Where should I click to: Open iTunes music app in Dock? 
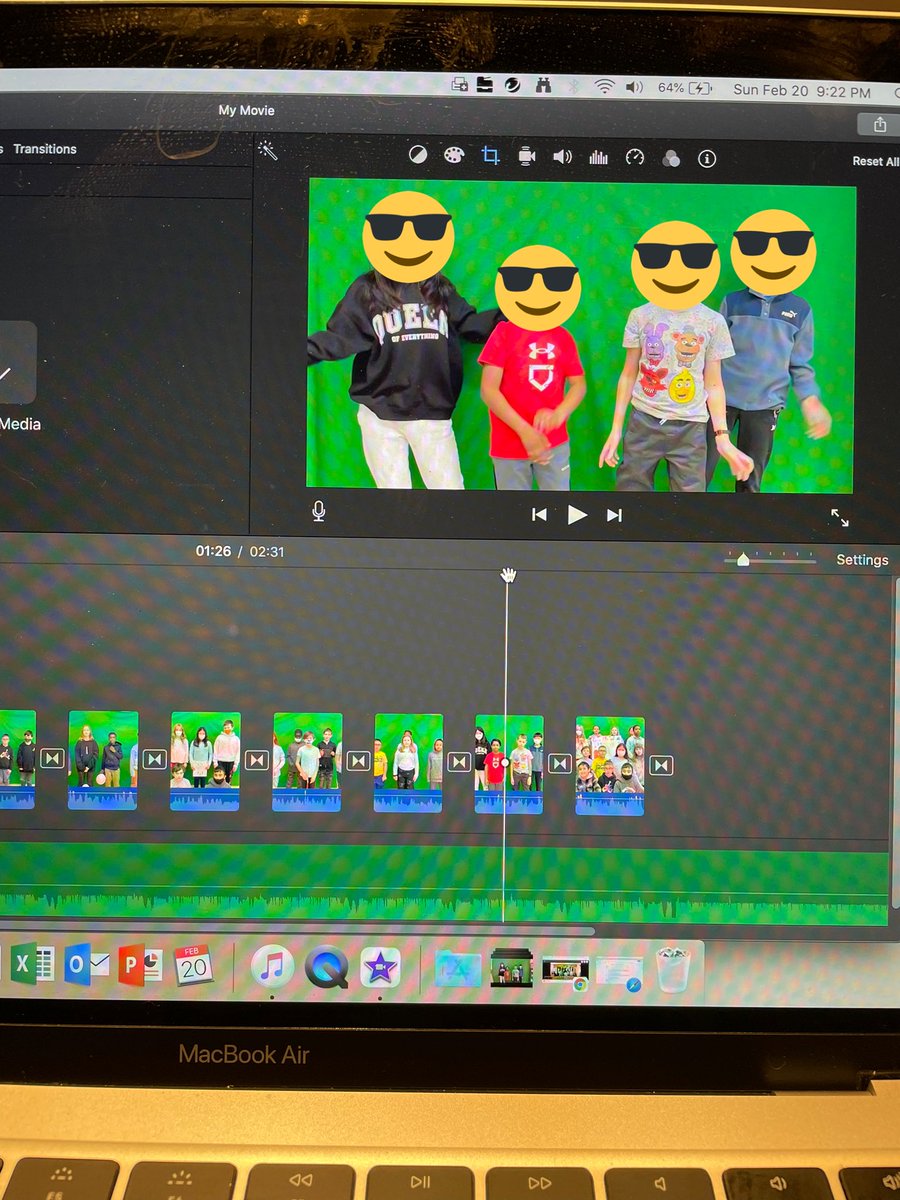[x=272, y=967]
